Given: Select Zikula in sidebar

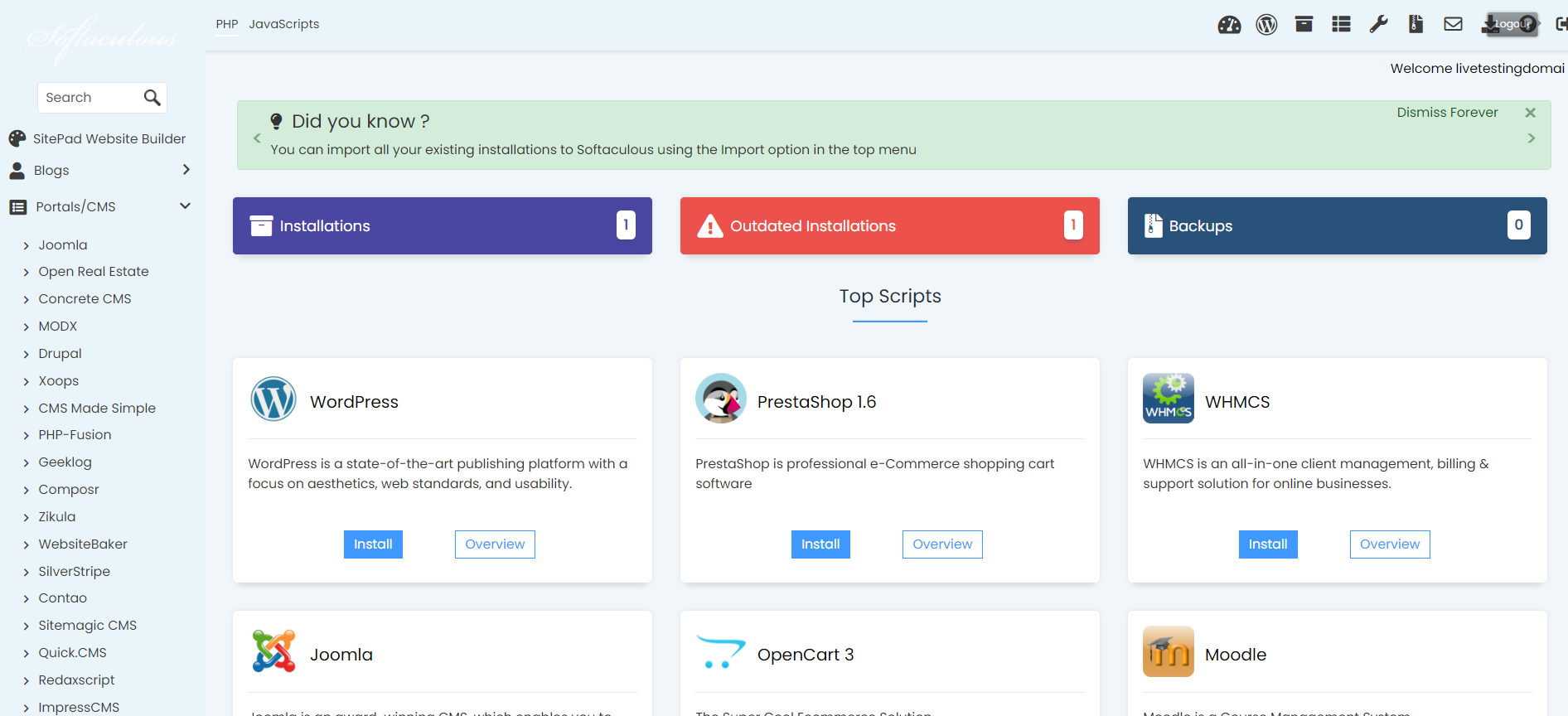Looking at the screenshot, I should (56, 517).
